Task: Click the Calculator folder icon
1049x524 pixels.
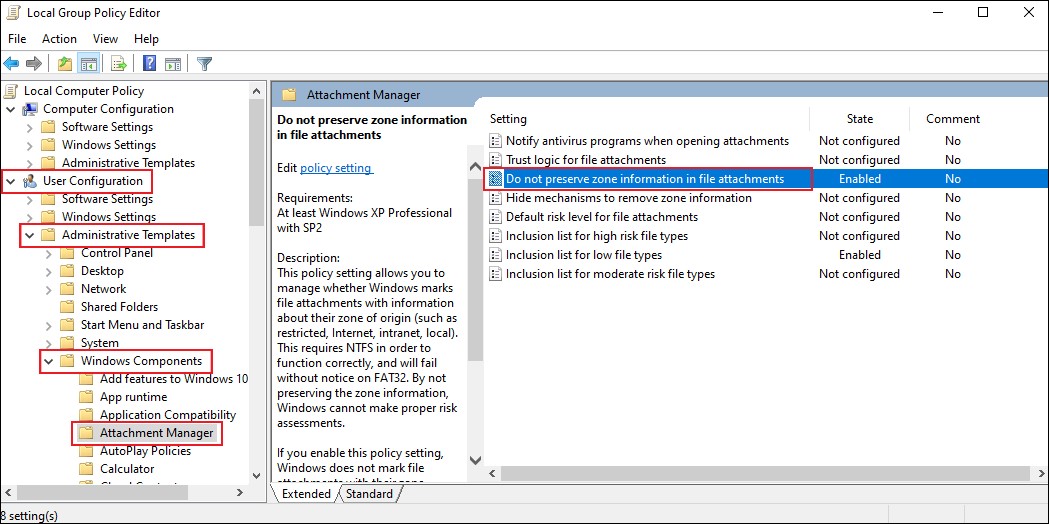Action: tap(86, 469)
